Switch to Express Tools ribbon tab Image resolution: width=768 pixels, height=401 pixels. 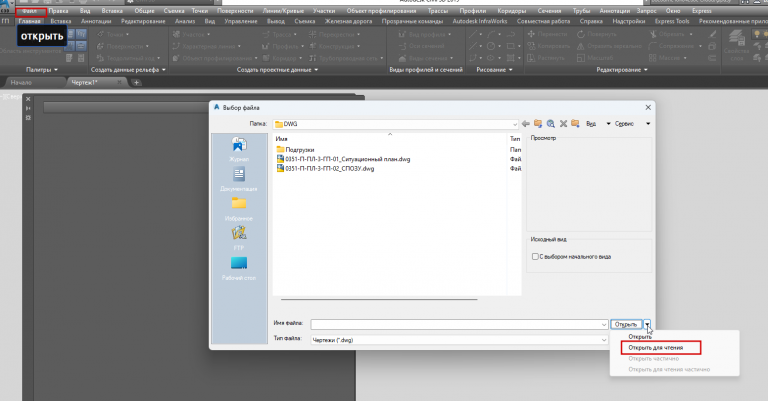[672, 21]
